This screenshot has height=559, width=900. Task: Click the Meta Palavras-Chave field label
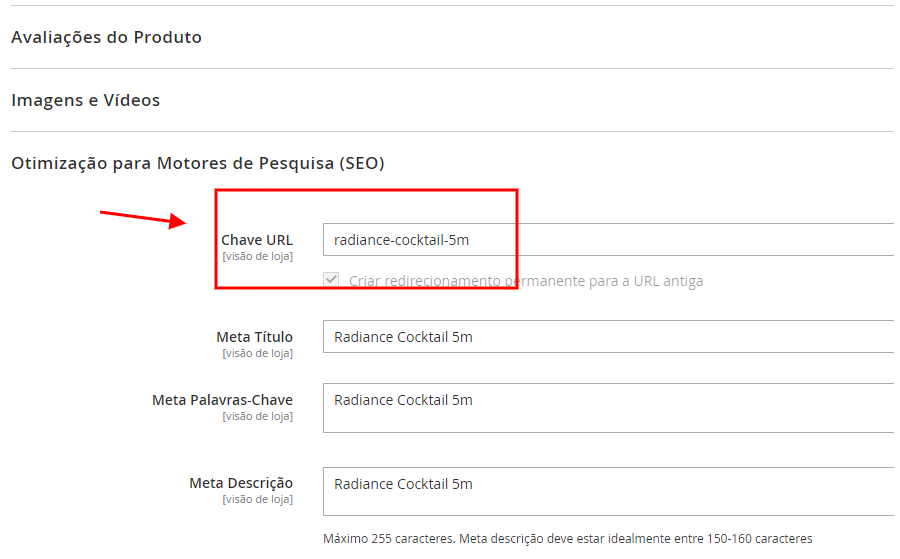222,400
